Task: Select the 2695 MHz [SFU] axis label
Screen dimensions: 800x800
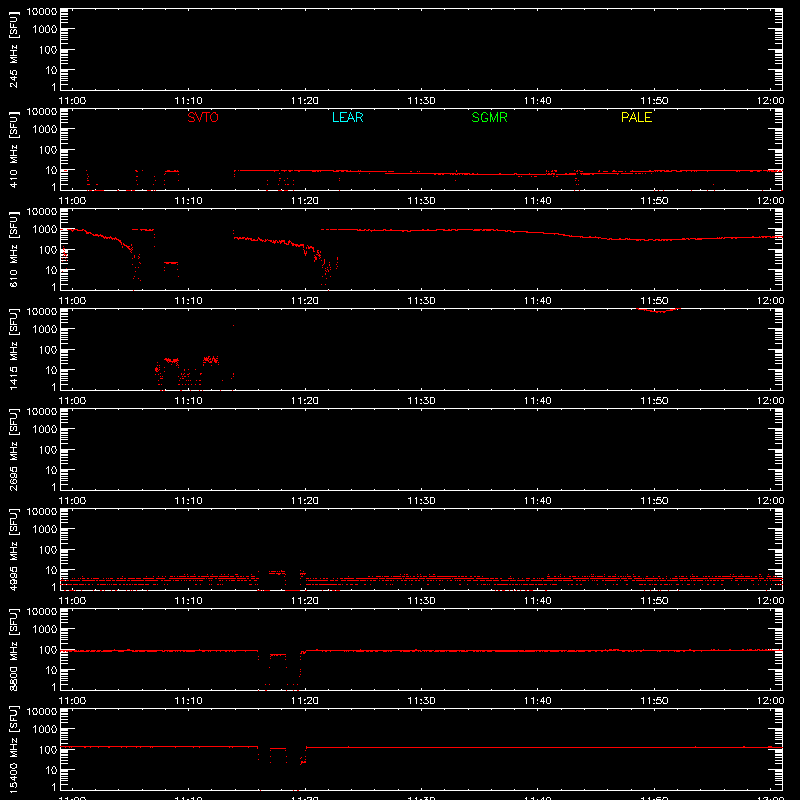Action: pyautogui.click(x=13, y=450)
